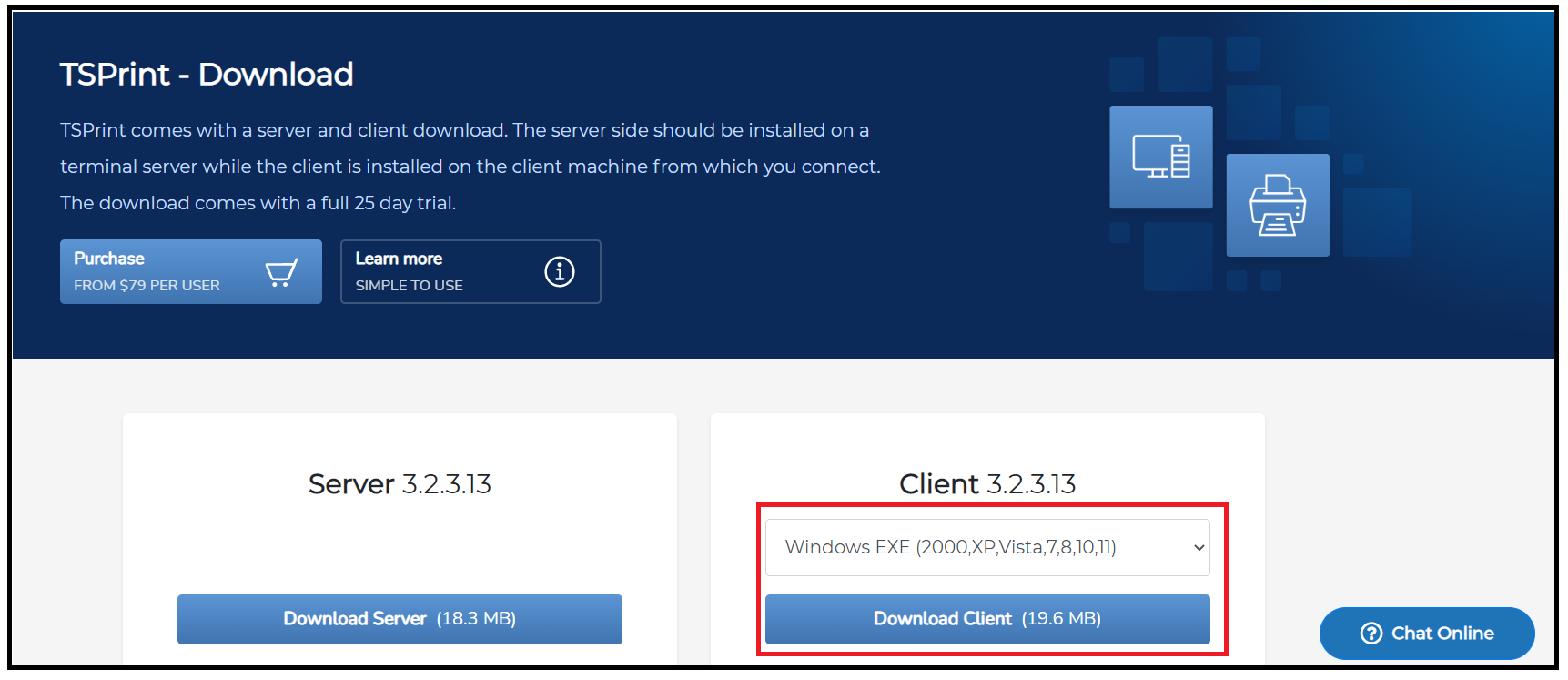Open the Windows EXE client platform dropdown
The width and height of the screenshot is (1568, 680).
pyautogui.click(x=987, y=547)
